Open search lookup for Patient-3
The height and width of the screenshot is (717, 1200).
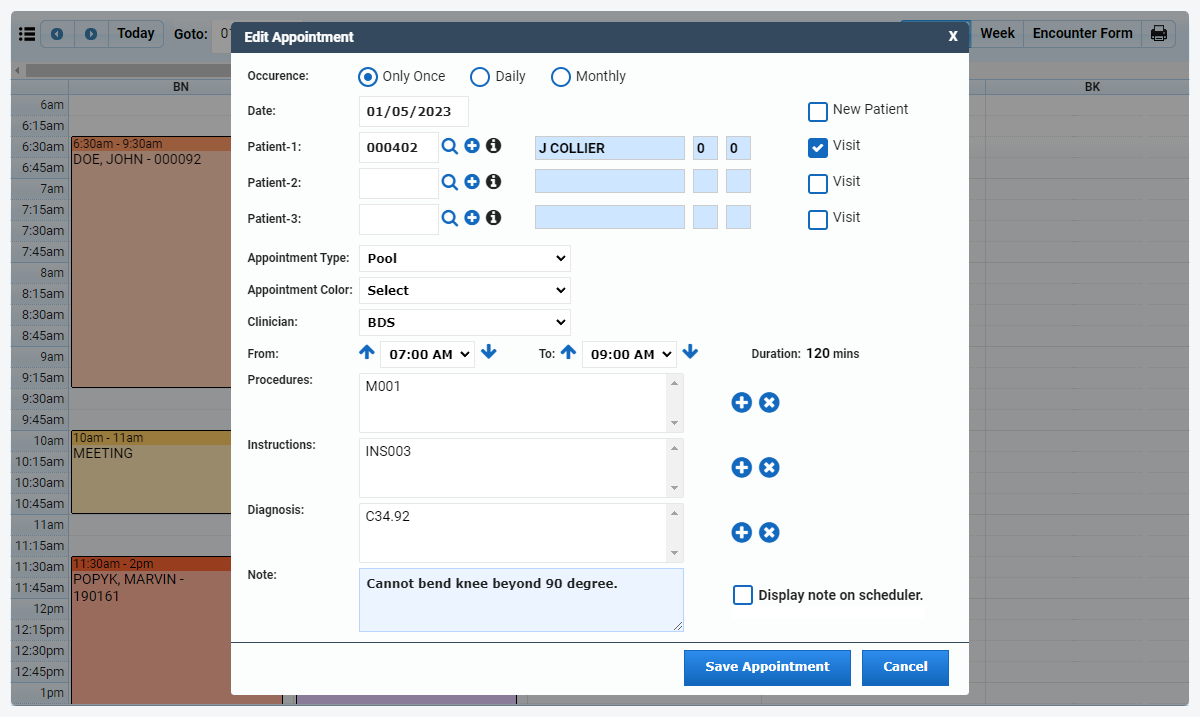tap(449, 217)
